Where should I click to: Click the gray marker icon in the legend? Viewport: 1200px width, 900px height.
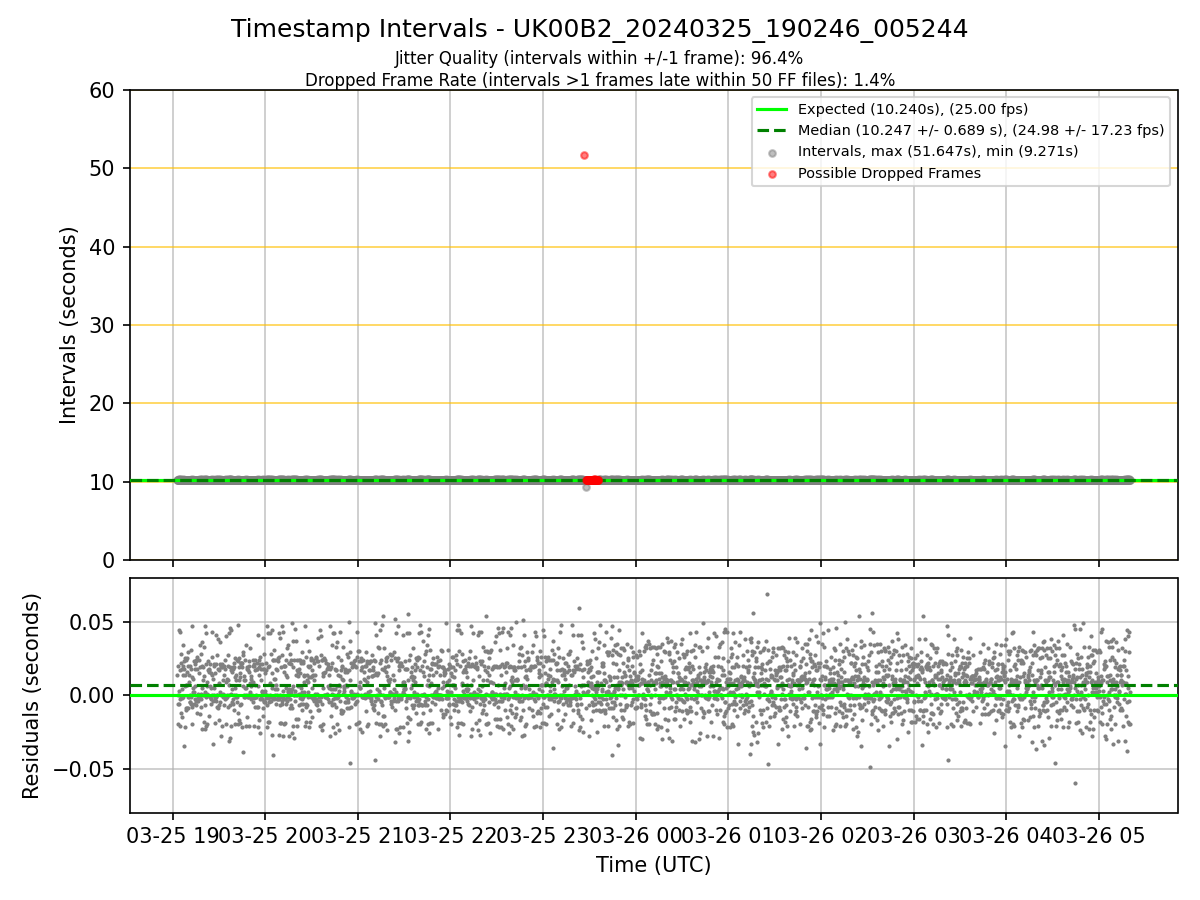click(772, 152)
